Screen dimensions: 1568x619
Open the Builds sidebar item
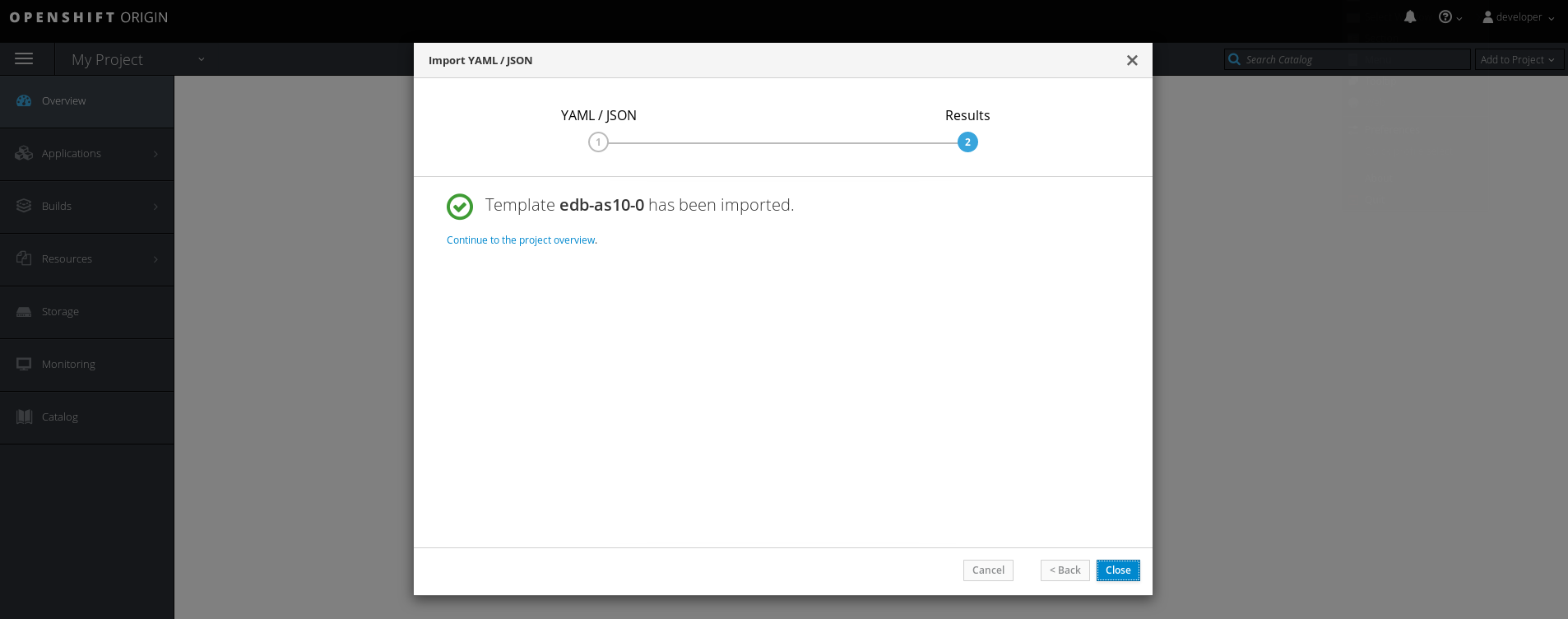(86, 207)
